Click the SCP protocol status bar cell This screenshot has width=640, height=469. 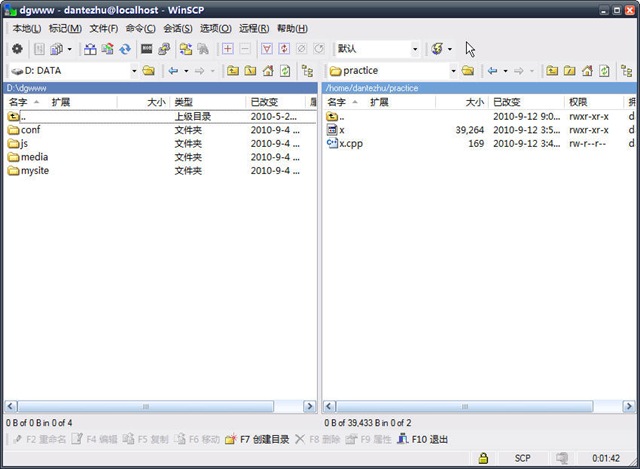522,458
